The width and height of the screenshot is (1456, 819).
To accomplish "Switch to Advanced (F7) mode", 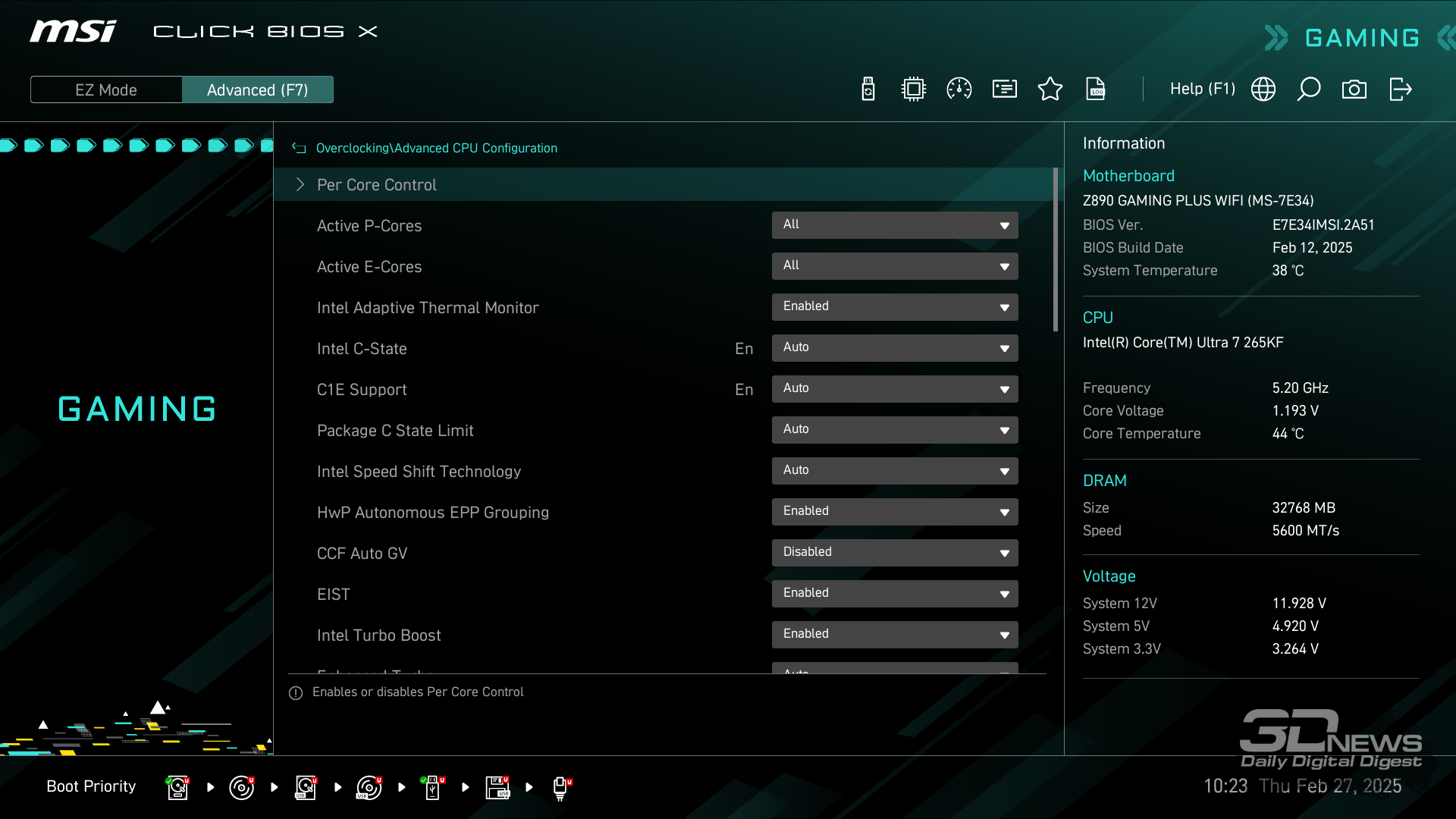I will tap(258, 89).
